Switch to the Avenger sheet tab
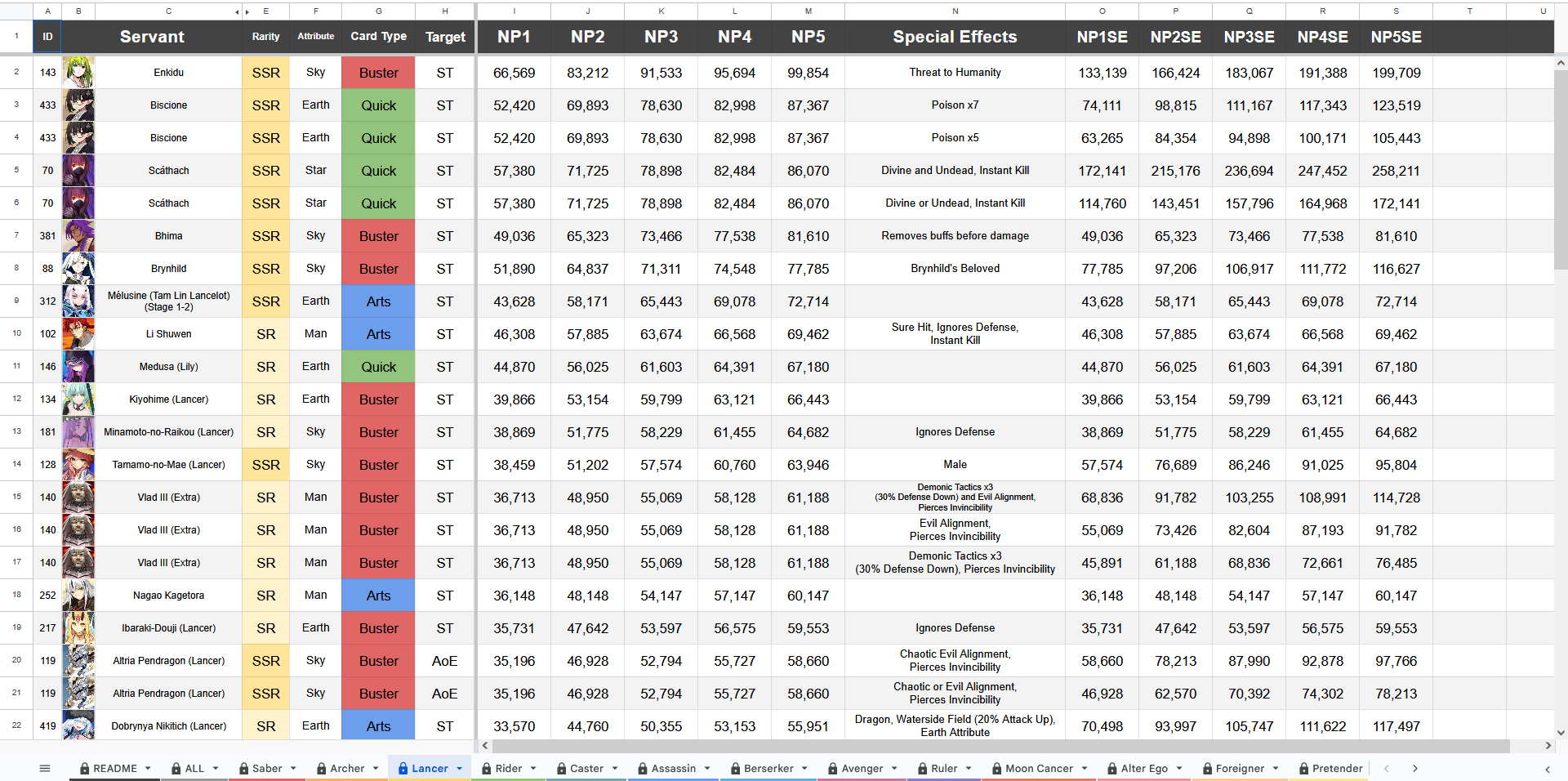1568x781 pixels. [862, 768]
